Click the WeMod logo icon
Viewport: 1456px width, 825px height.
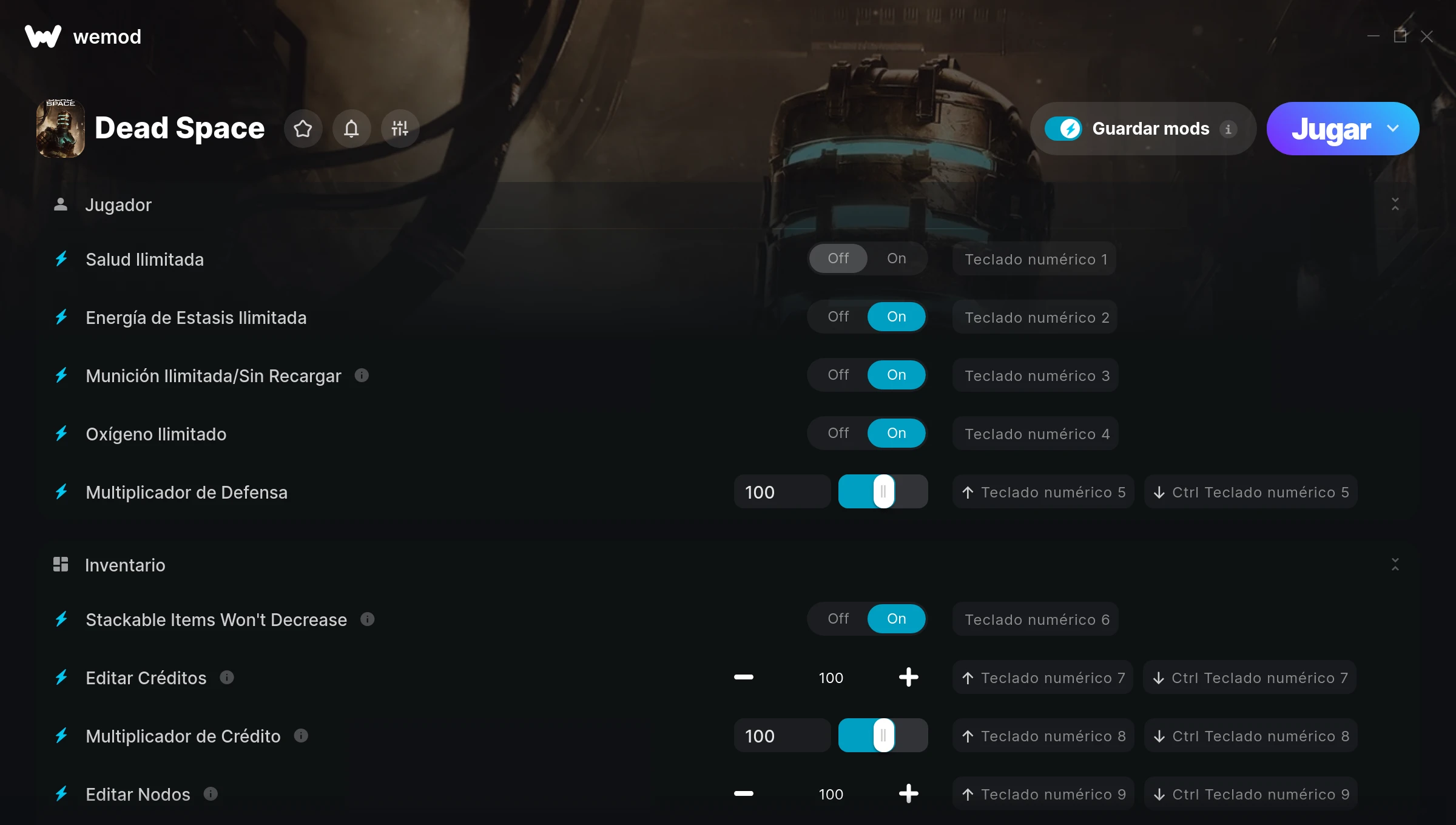[43, 36]
